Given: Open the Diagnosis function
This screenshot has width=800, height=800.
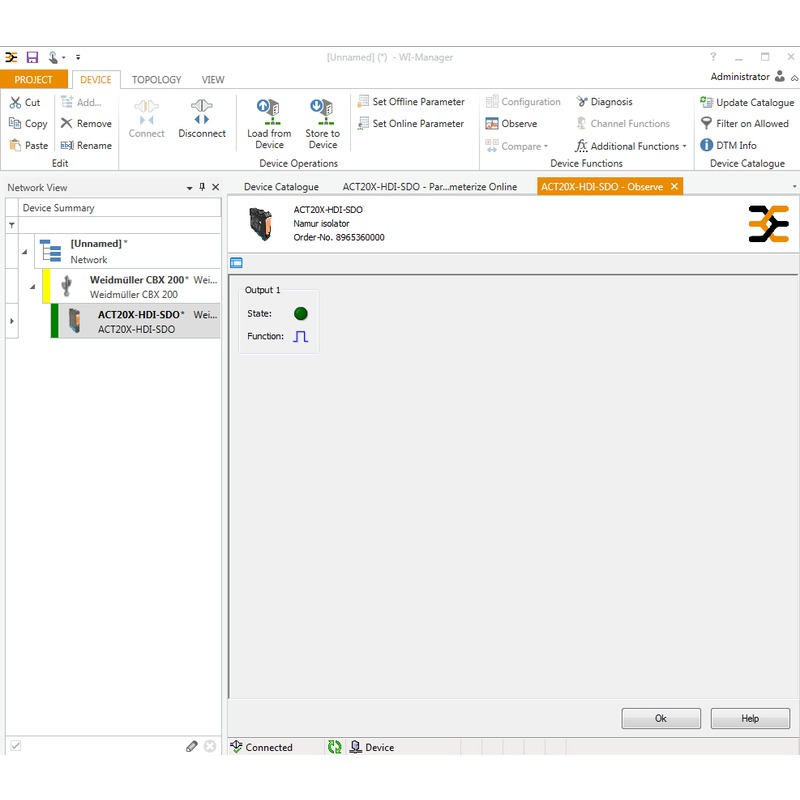Looking at the screenshot, I should (x=605, y=102).
